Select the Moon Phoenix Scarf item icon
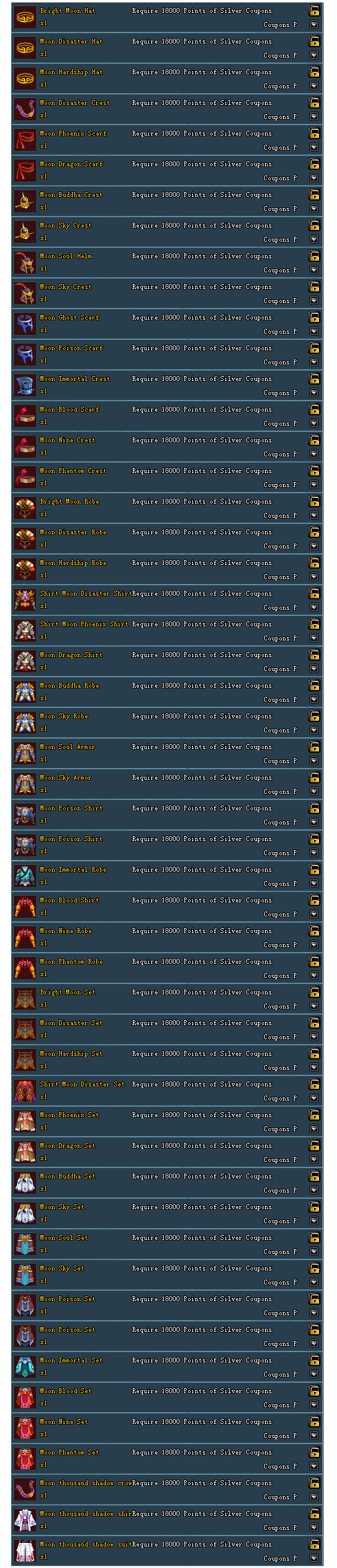The height and width of the screenshot is (1568, 337). pyautogui.click(x=25, y=140)
